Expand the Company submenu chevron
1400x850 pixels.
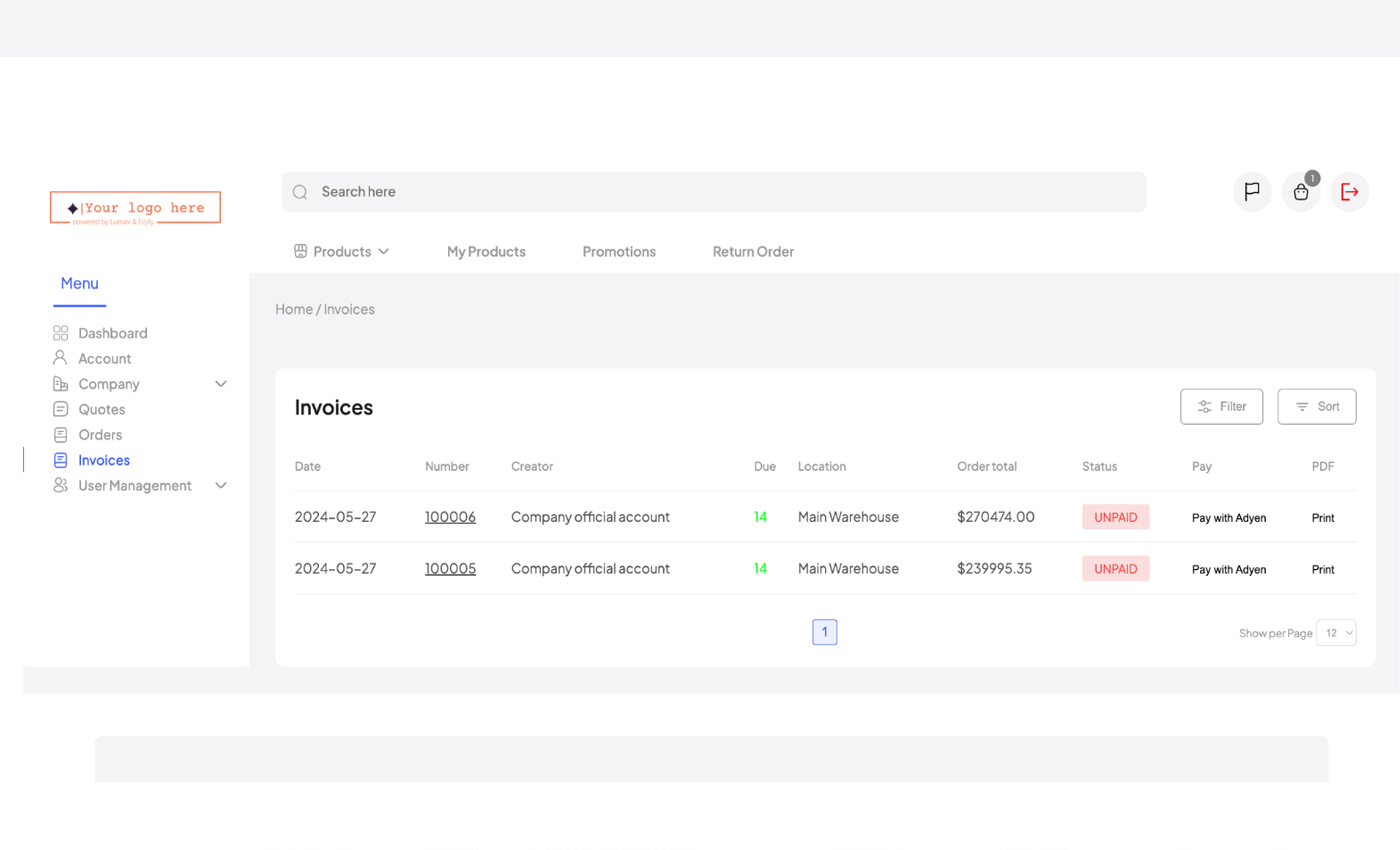click(221, 384)
